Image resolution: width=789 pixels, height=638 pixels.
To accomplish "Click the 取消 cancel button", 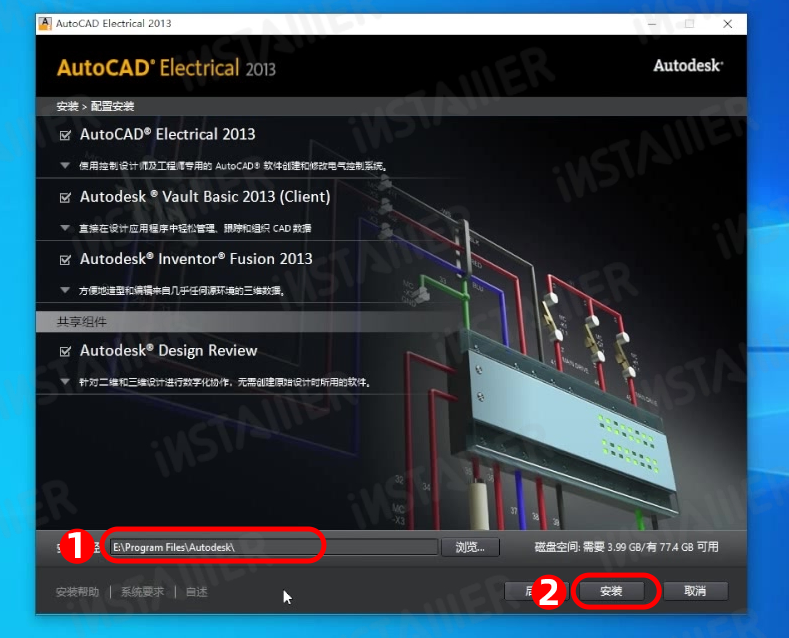I will 695,591.
